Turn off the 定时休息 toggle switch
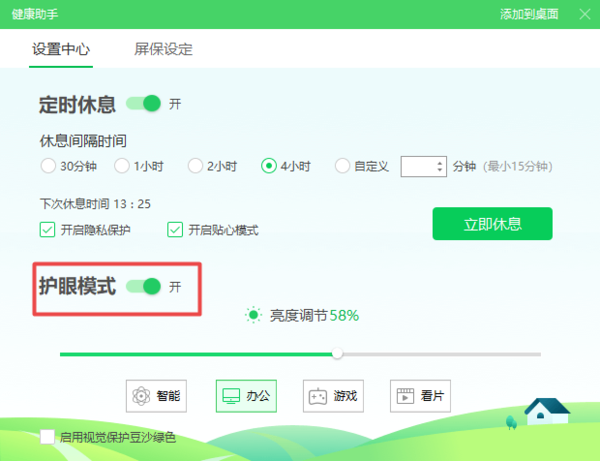Screen dimensions: 600x461 point(144,103)
